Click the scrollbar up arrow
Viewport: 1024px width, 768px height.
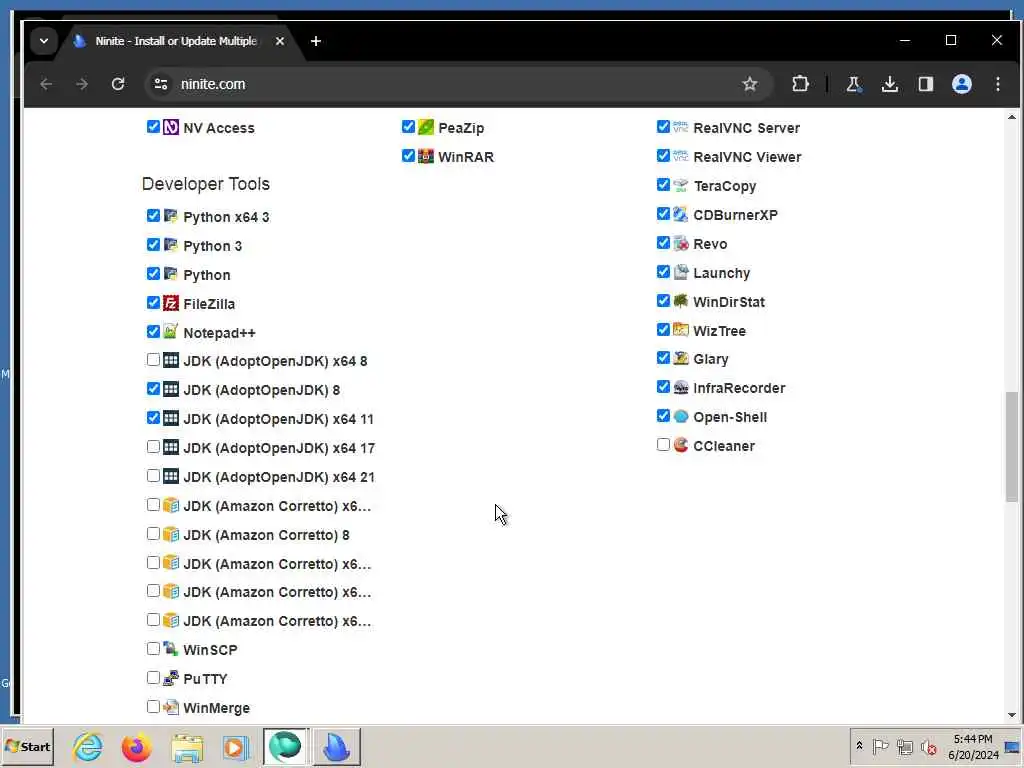tap(1012, 117)
